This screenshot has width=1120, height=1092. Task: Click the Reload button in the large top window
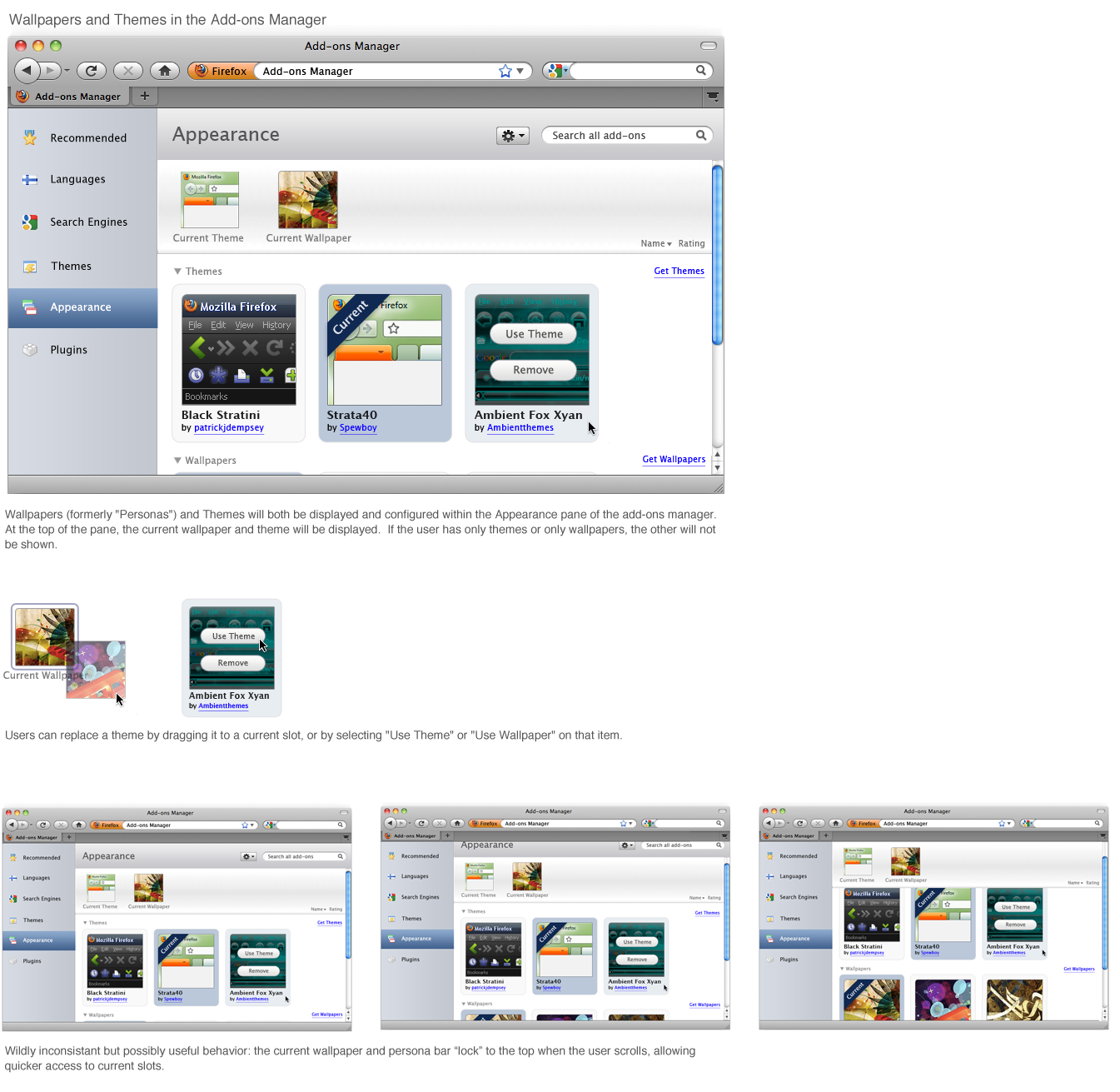(x=92, y=71)
